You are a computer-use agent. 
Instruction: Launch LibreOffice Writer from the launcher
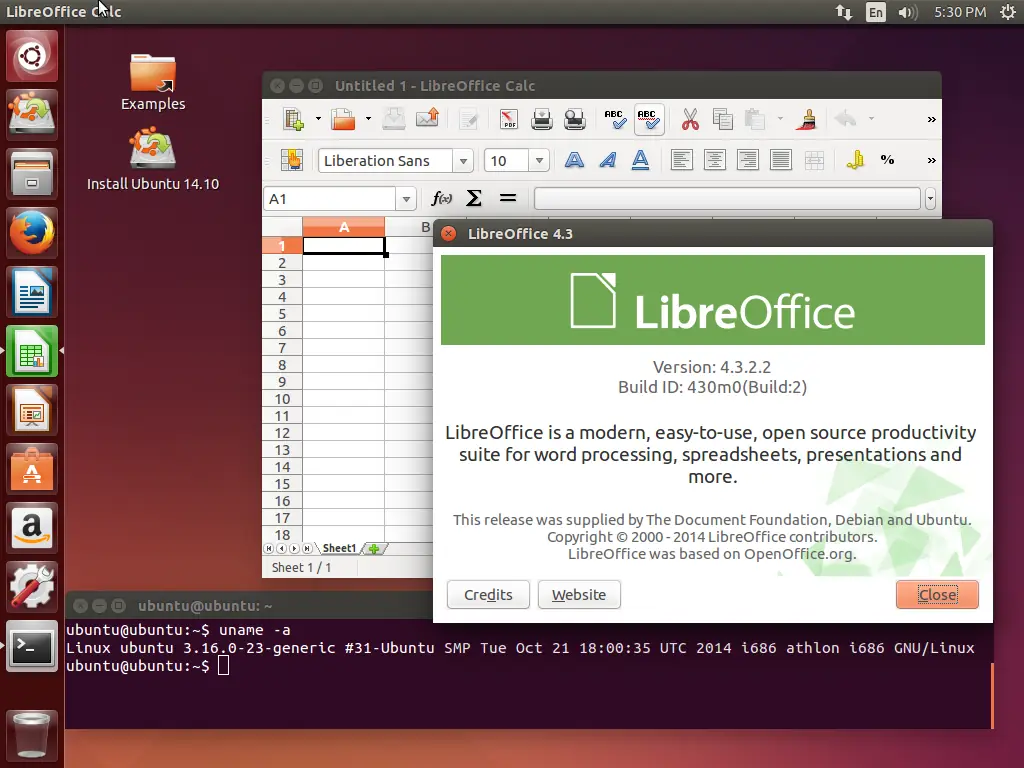point(31,292)
